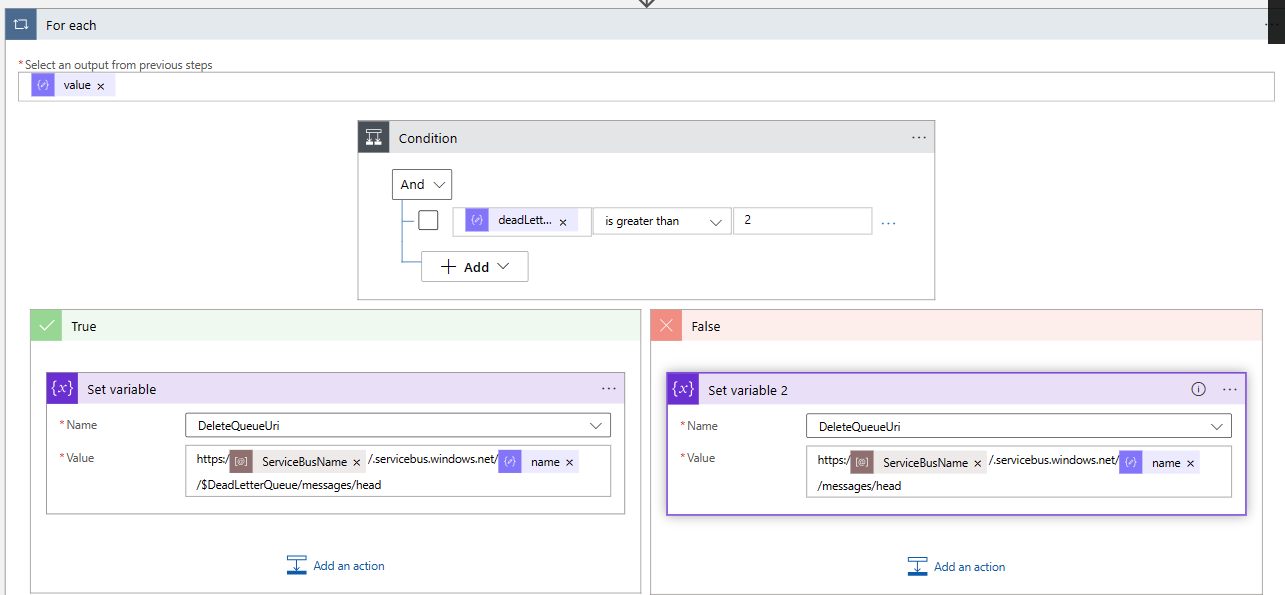
Task: Open the ellipsis menu on Set variable 2
Action: (x=1229, y=388)
